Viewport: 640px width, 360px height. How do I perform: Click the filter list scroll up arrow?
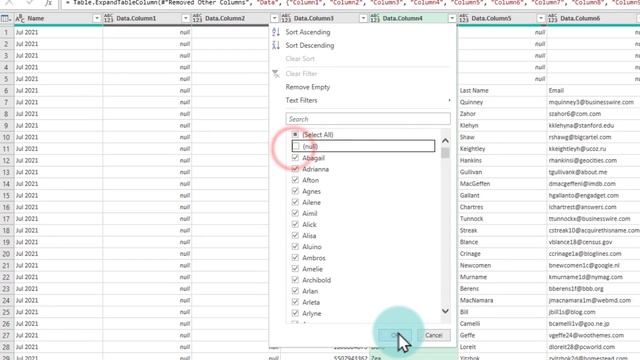pyautogui.click(x=445, y=141)
